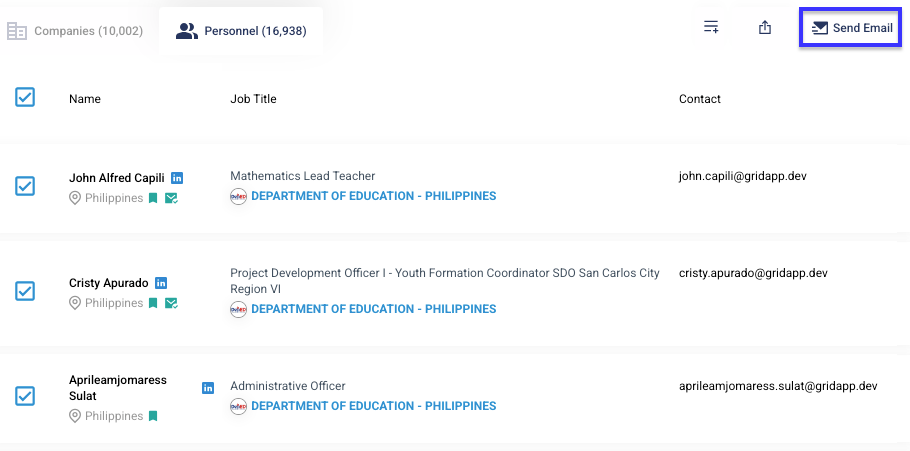Click the export share icon

[765, 27]
